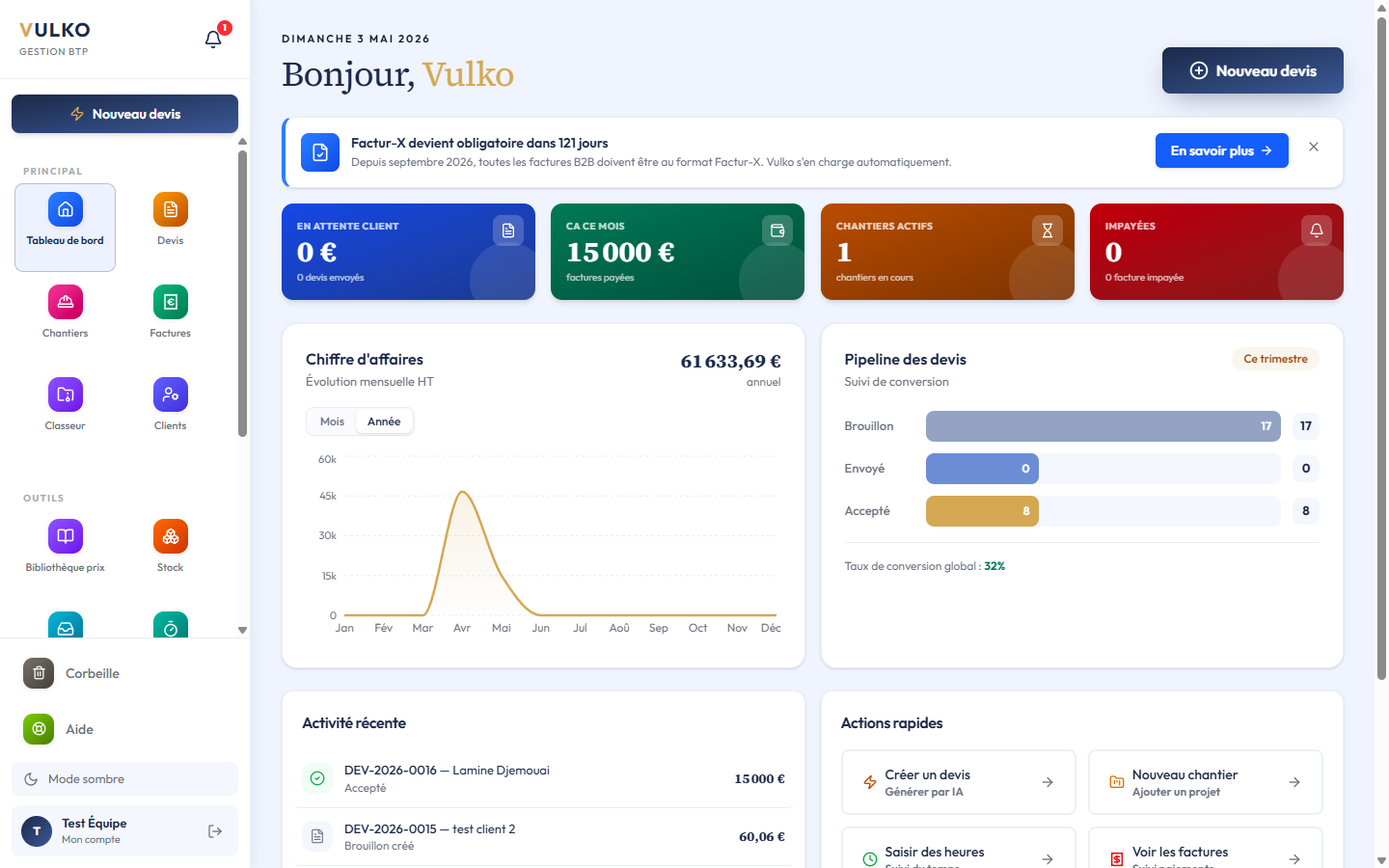This screenshot has width=1389, height=868.
Task: Click the inbox icon below Bibliothèque prix
Action: click(x=65, y=625)
